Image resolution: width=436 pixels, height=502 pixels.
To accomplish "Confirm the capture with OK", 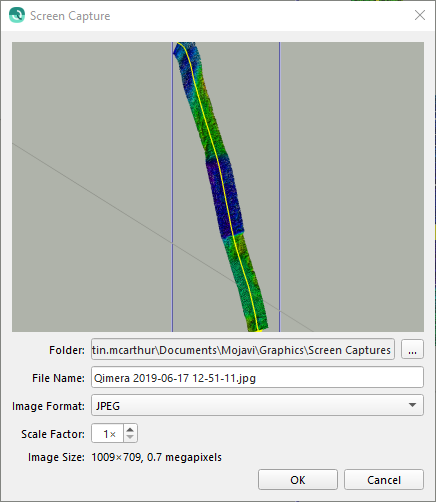I will (x=298, y=480).
